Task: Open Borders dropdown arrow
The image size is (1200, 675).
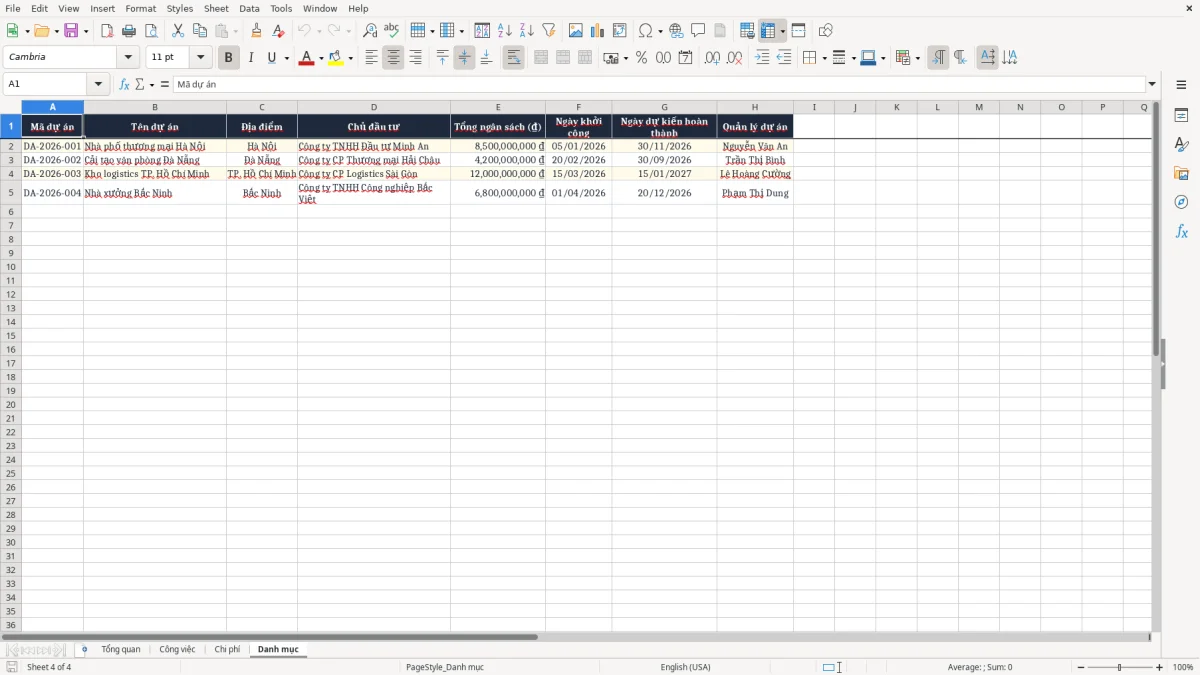Action: 824,58
